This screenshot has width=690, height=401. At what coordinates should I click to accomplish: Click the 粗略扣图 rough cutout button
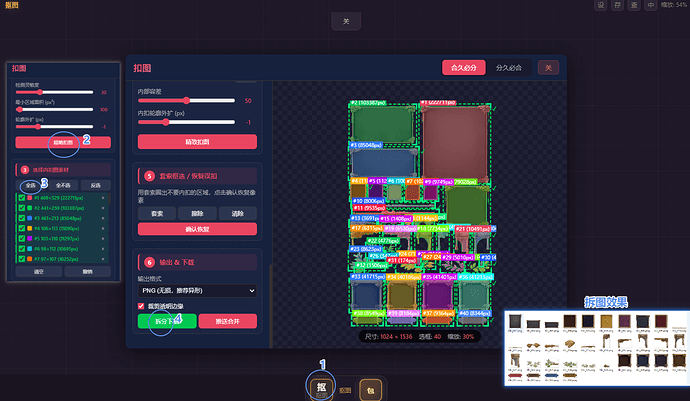(x=63, y=142)
